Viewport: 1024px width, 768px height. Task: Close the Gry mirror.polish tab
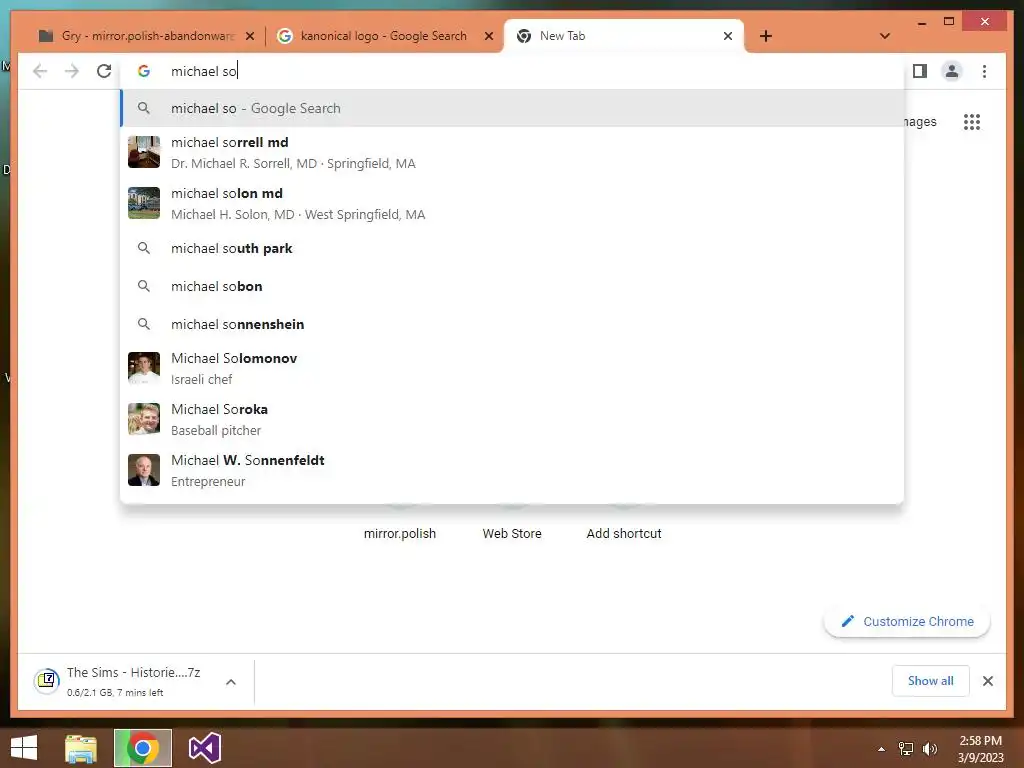249,36
